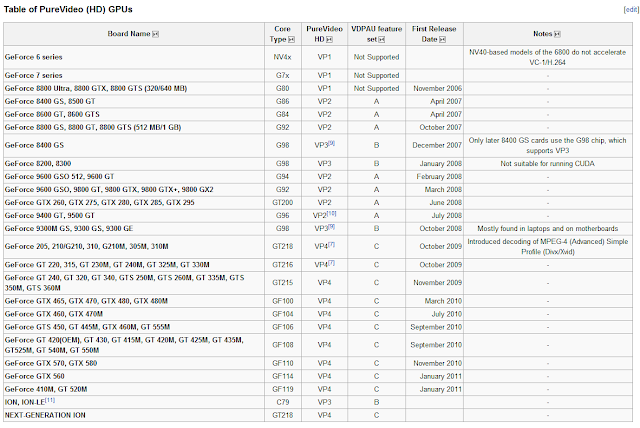Click the GeForce 6 series row name
640x428 pixels.
[33, 57]
